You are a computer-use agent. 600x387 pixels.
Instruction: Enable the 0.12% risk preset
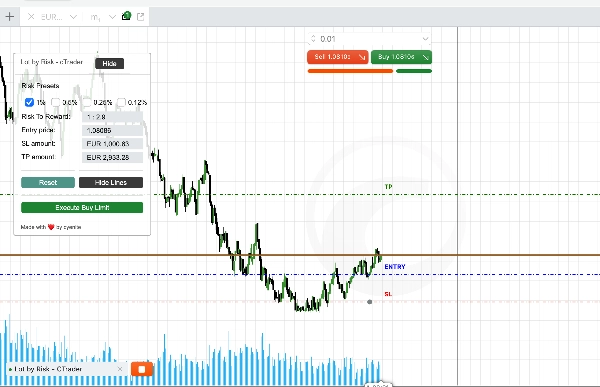point(121,102)
